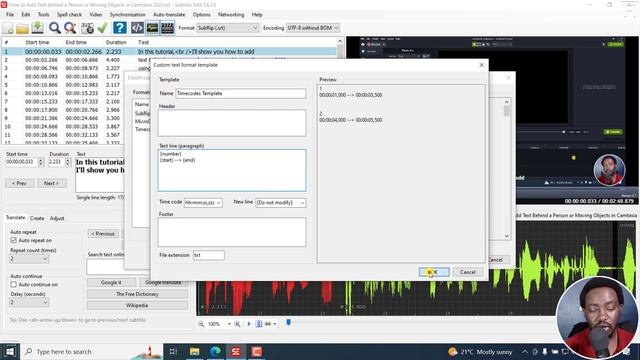Click the waveform play button icon

point(249,324)
